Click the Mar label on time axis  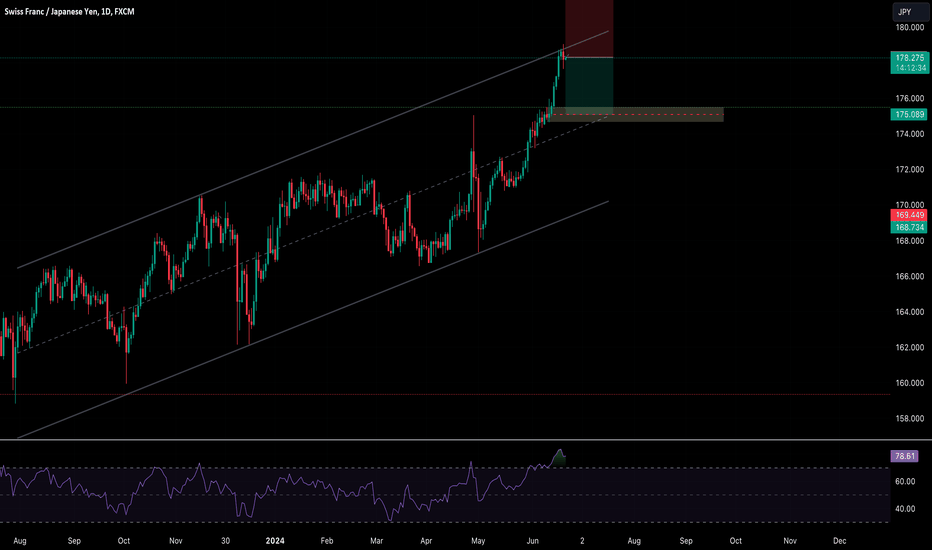376,540
